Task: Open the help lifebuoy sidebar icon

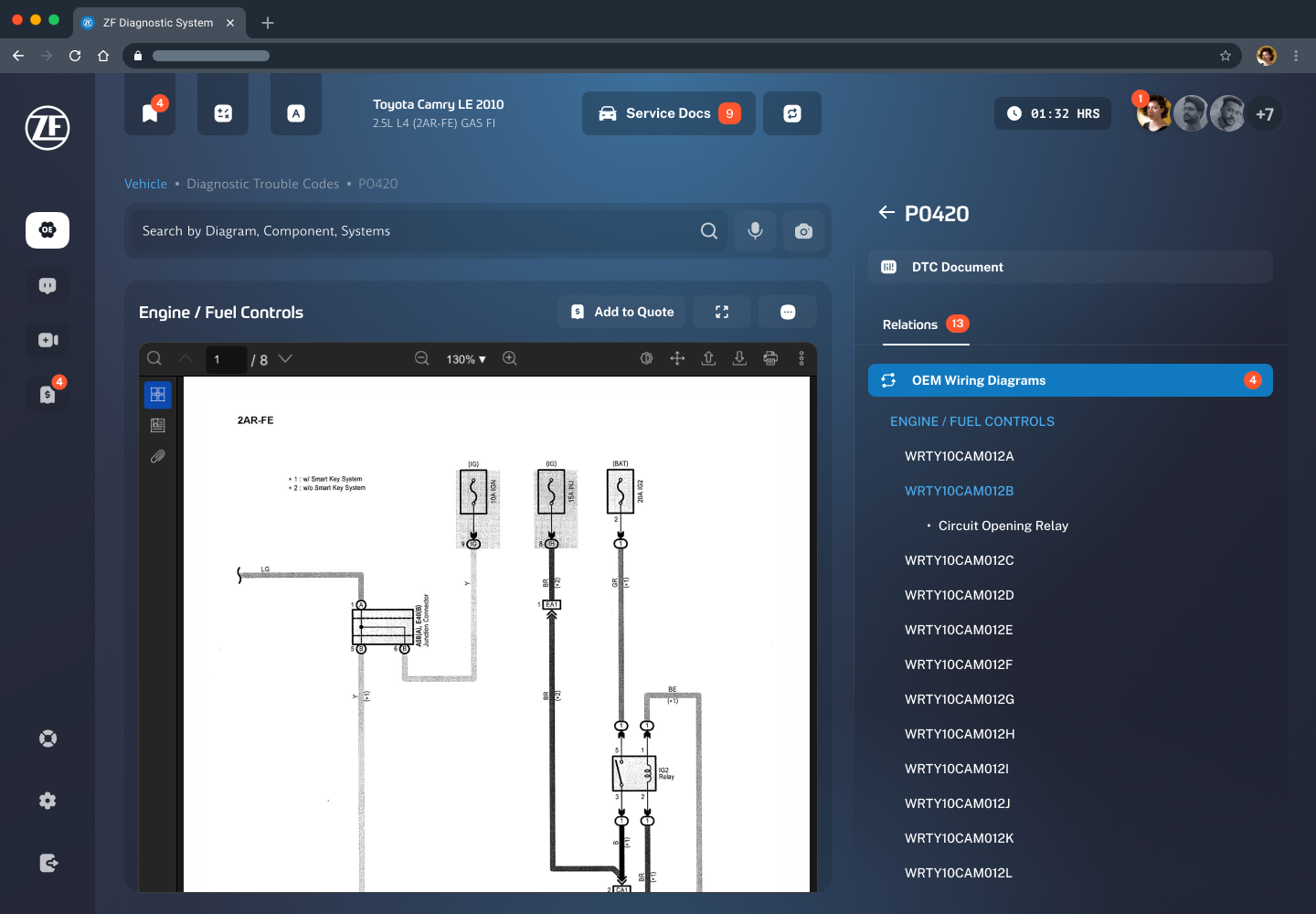Action: 48,739
